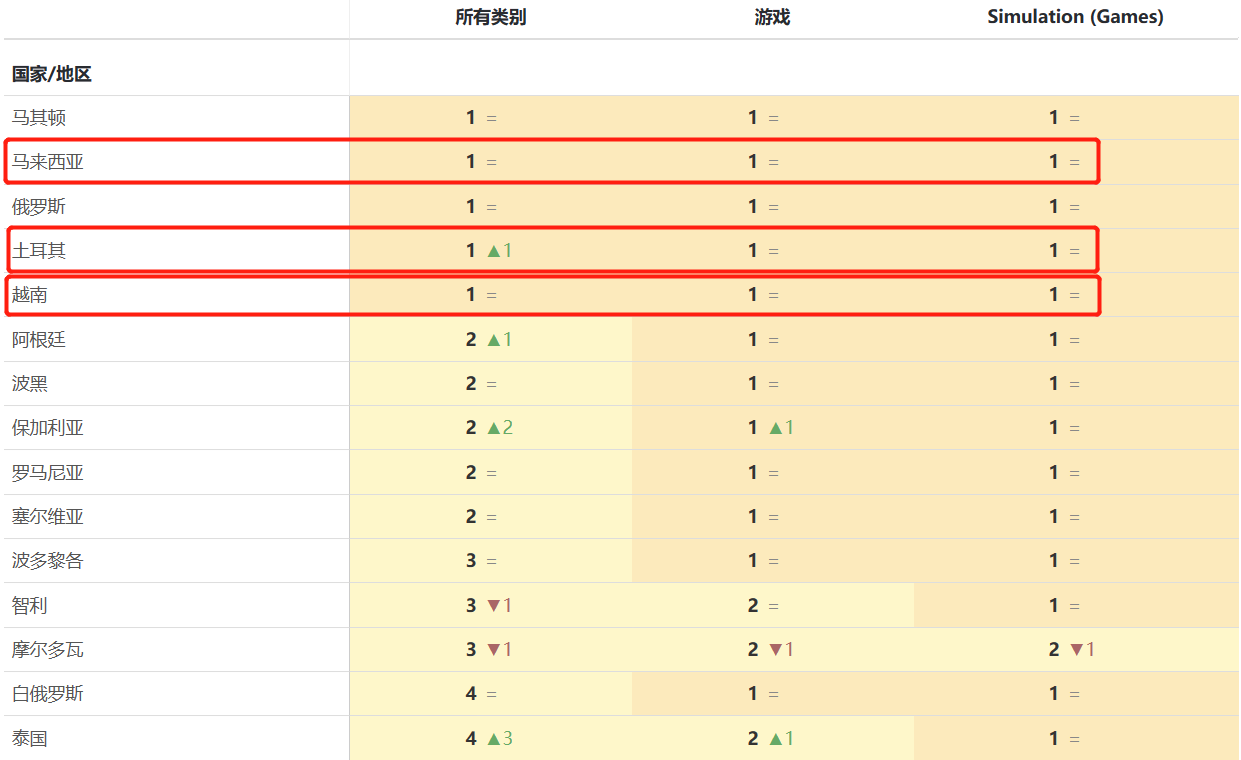Click the green up arrow in 土耳其 row

[x=493, y=251]
